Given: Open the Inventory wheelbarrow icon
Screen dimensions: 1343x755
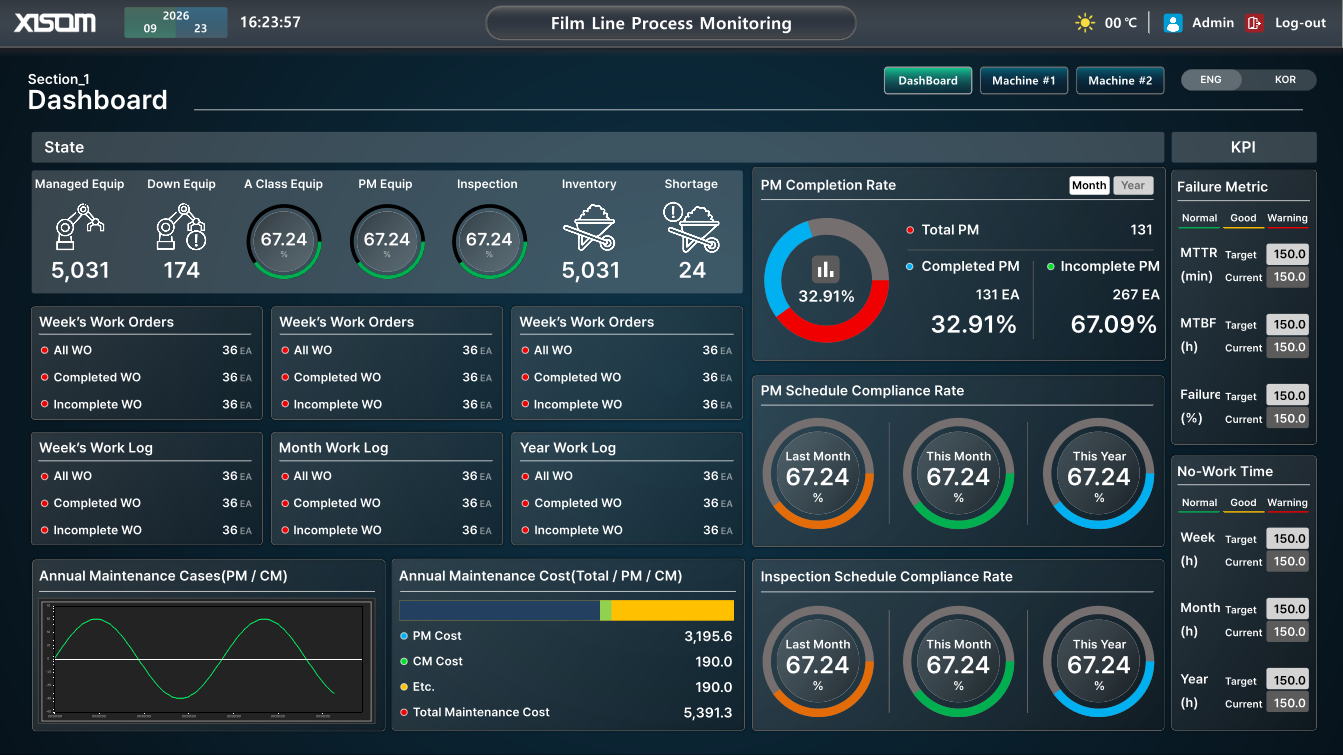Looking at the screenshot, I should (x=590, y=228).
